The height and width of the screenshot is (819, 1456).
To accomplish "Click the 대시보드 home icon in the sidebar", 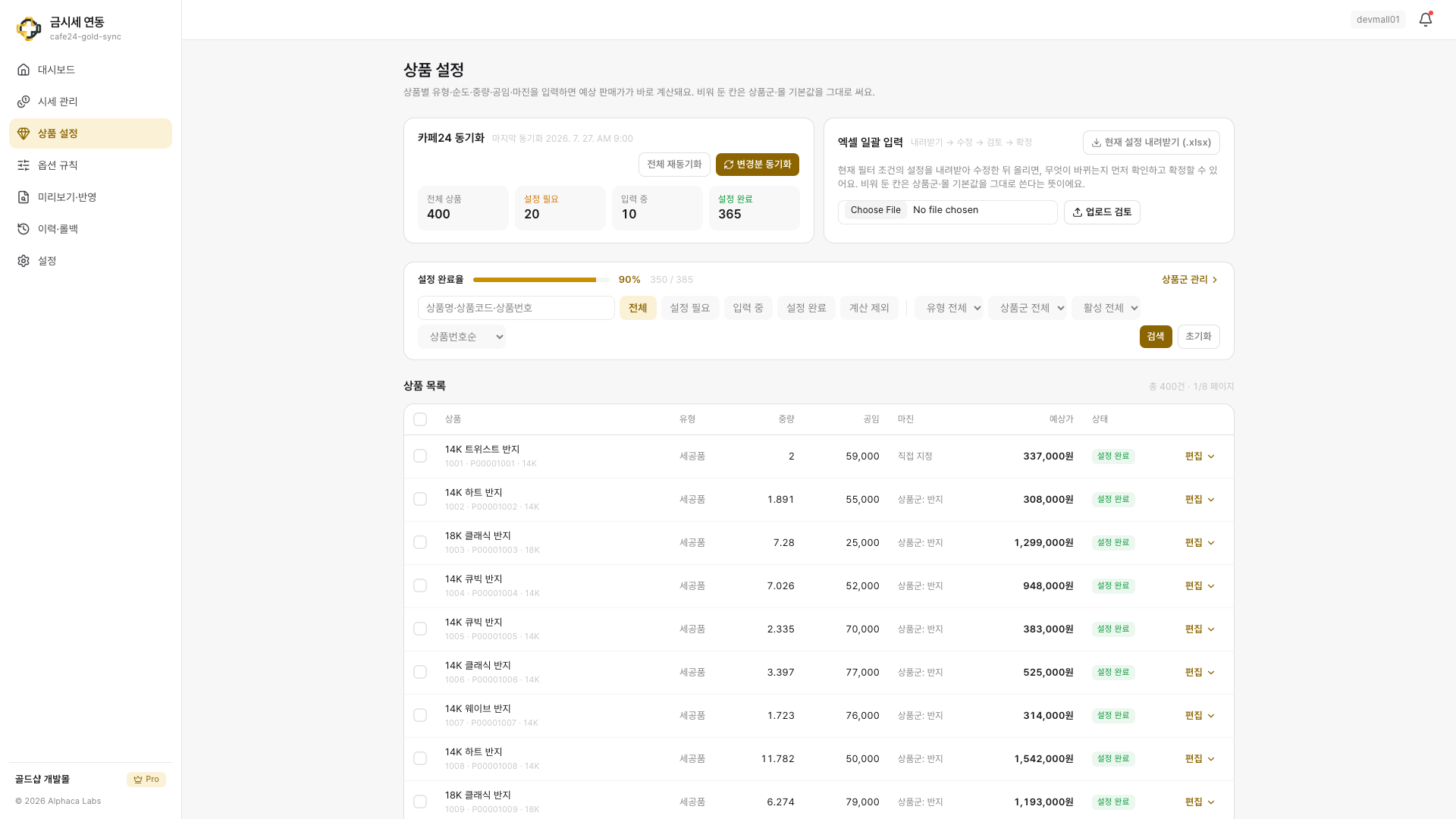I will (x=24, y=70).
